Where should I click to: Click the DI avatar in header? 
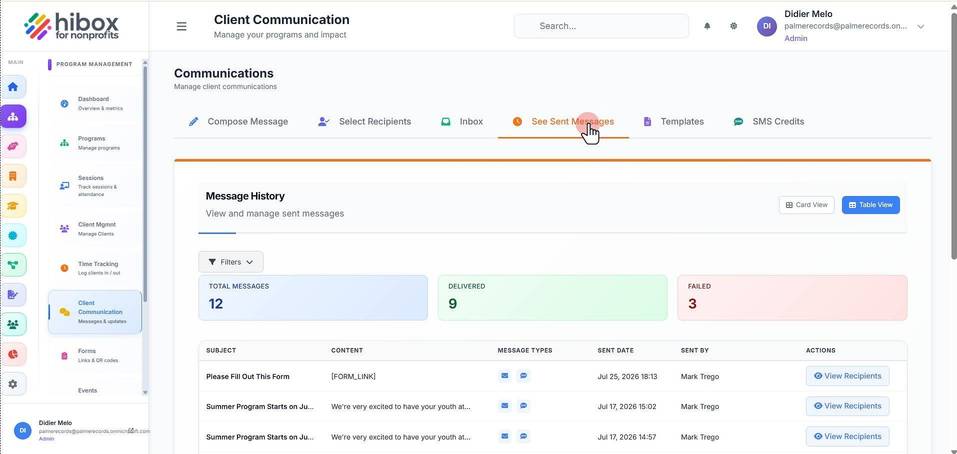point(767,26)
